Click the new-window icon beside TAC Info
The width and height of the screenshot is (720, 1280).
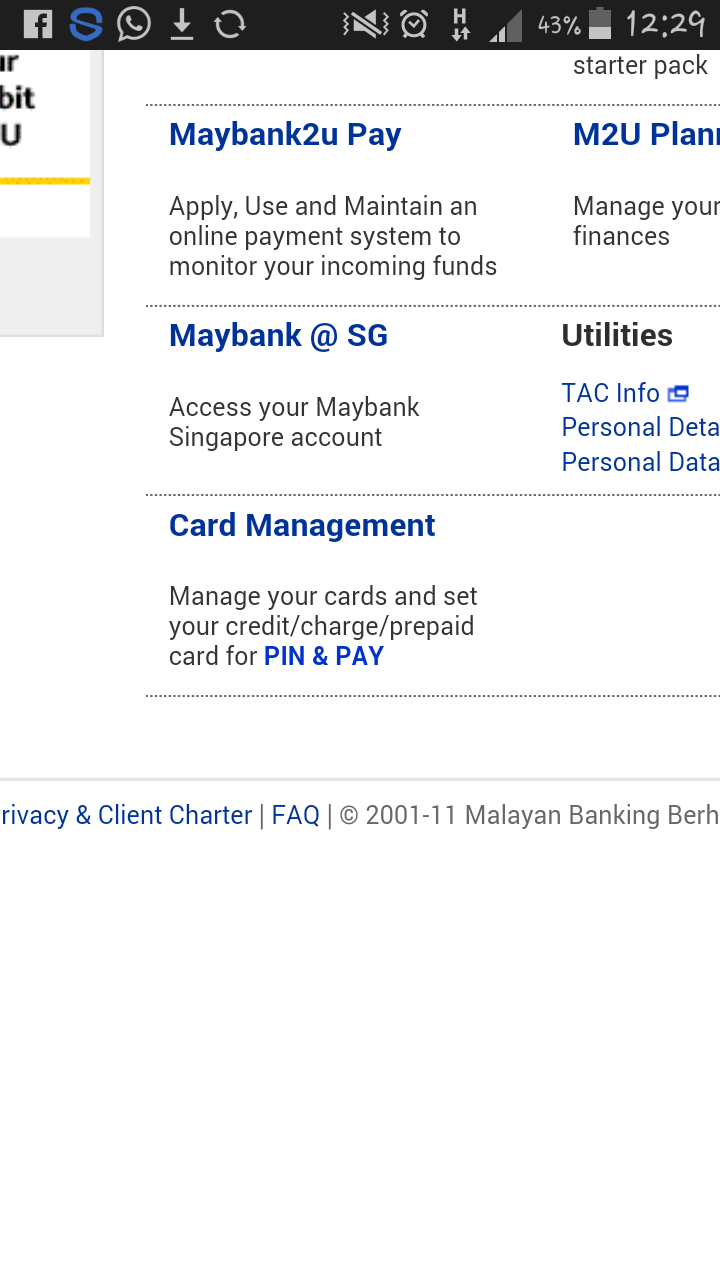pos(678,394)
